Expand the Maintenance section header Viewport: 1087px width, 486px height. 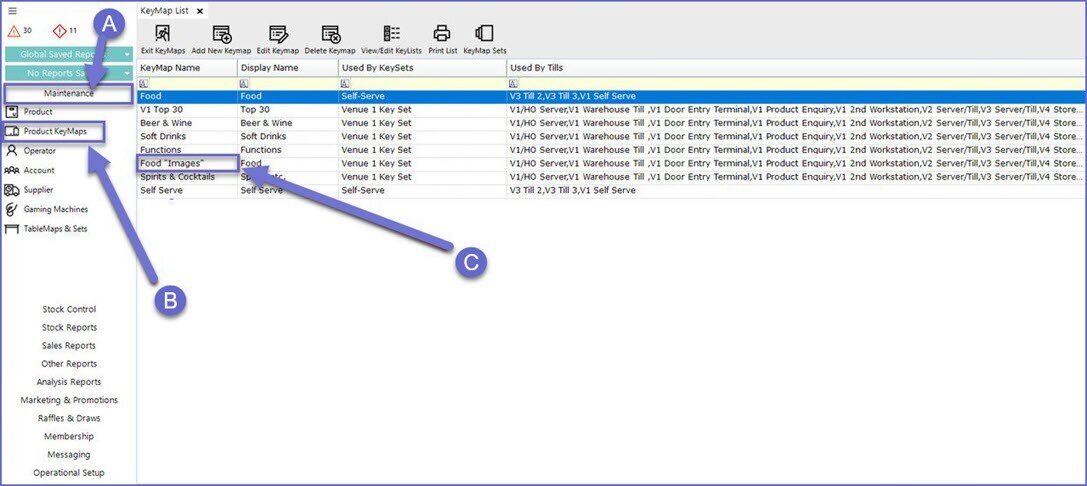[x=68, y=93]
